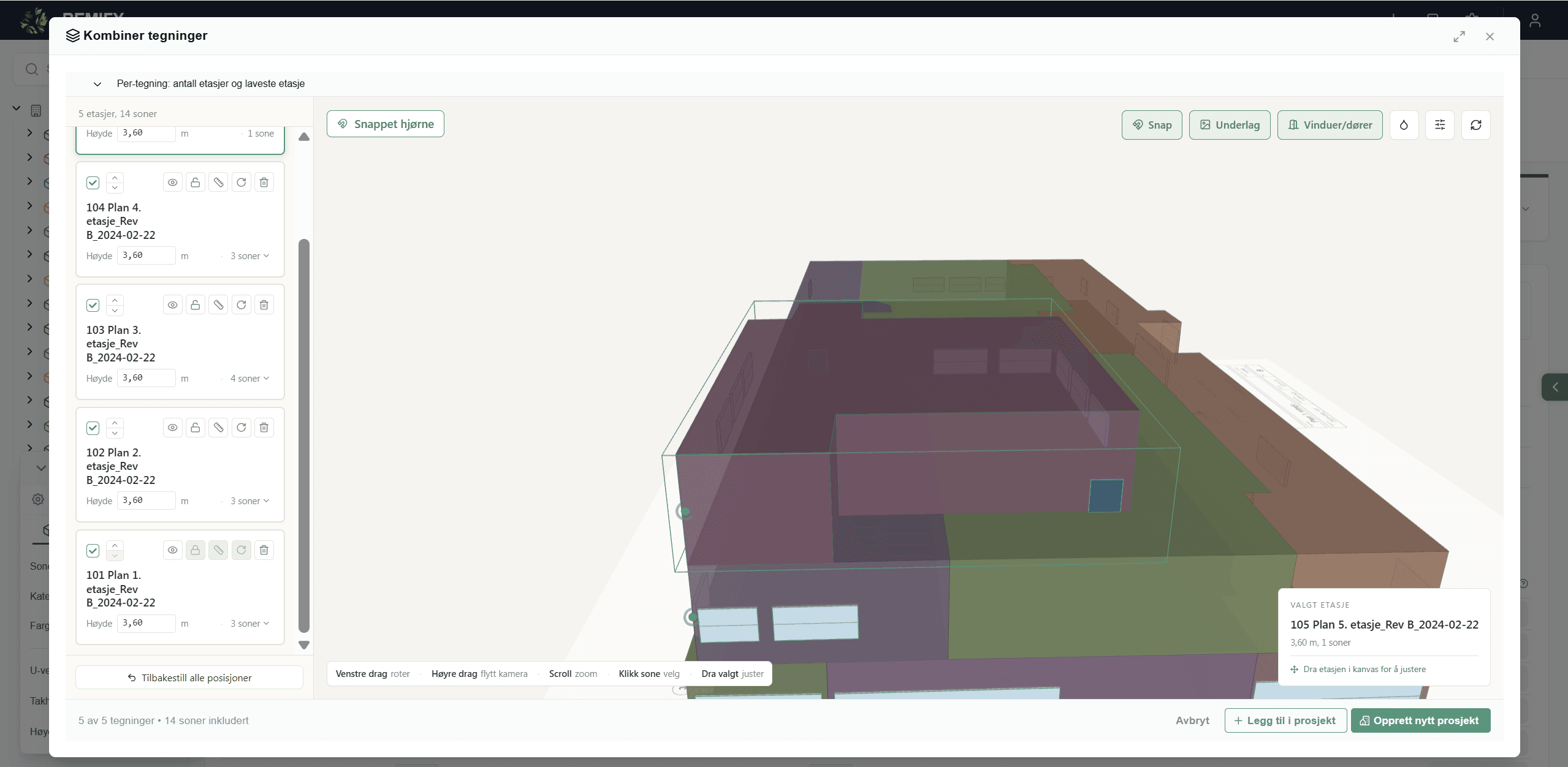Image resolution: width=1568 pixels, height=767 pixels.
Task: Refresh the 3D view with sync icon
Action: (x=1476, y=125)
